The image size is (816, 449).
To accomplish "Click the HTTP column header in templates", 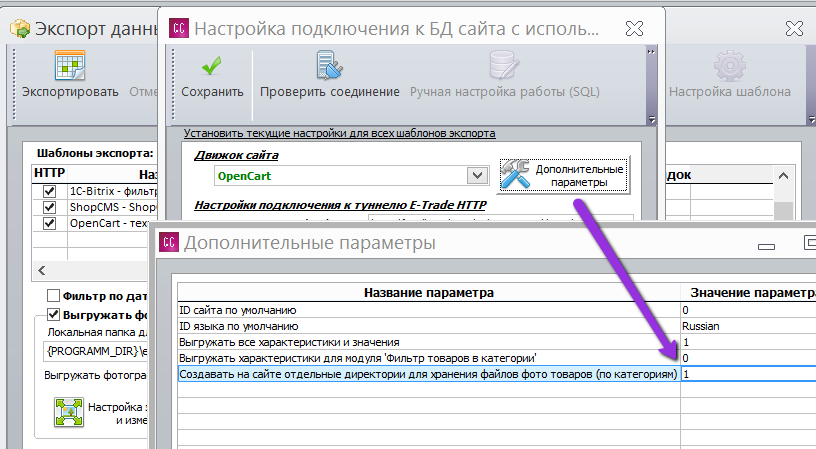I will (49, 173).
